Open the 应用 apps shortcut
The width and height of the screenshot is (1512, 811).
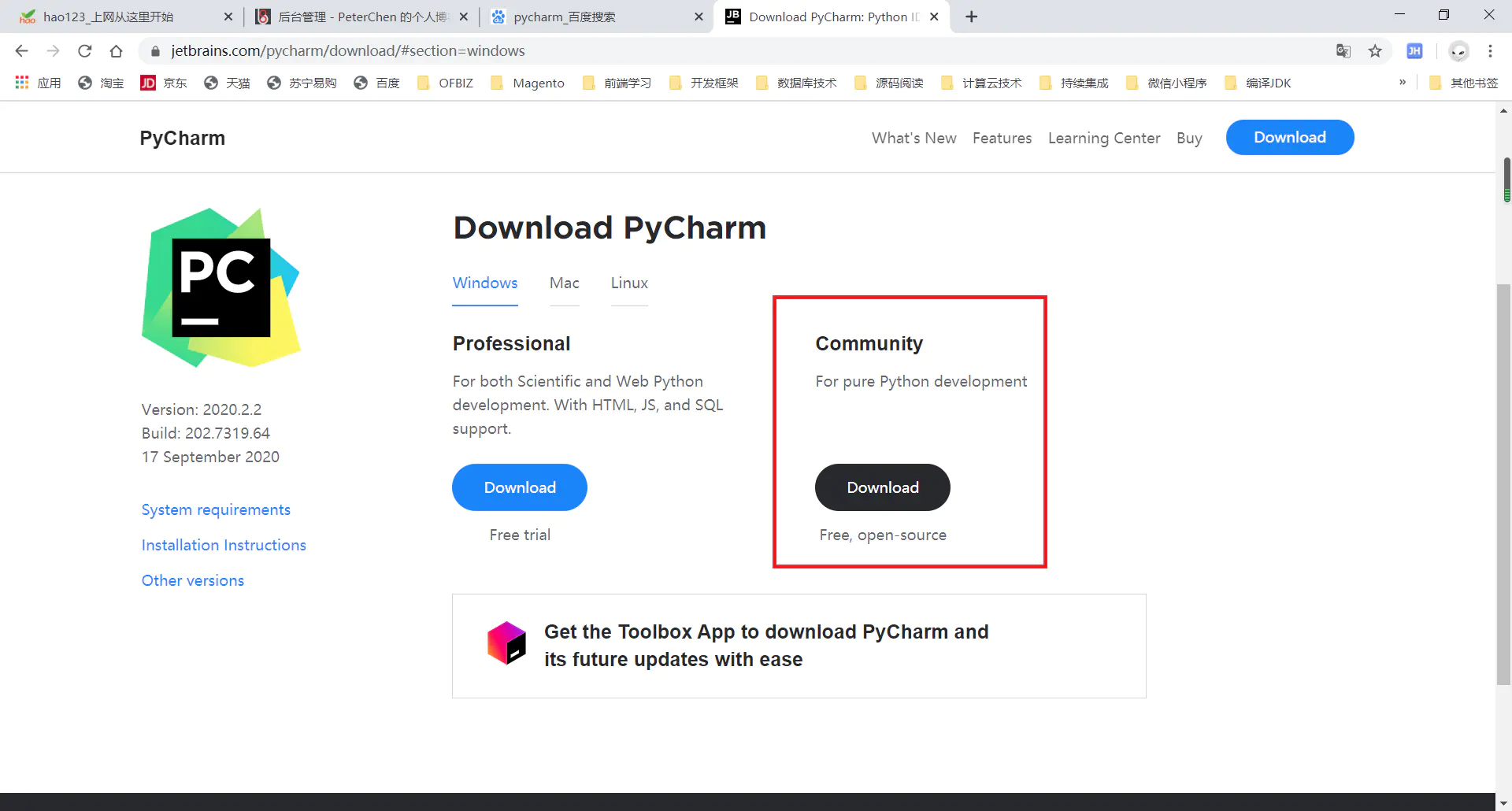38,83
